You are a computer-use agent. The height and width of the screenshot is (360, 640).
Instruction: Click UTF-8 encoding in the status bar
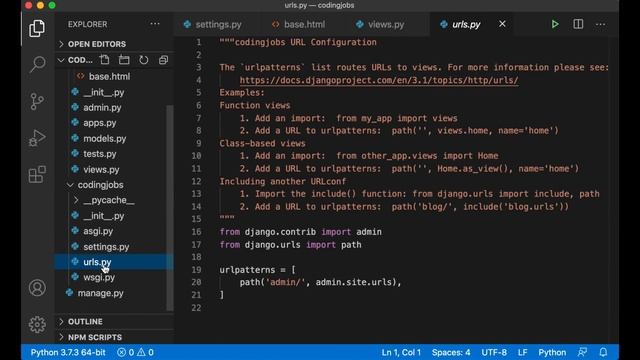click(x=494, y=352)
